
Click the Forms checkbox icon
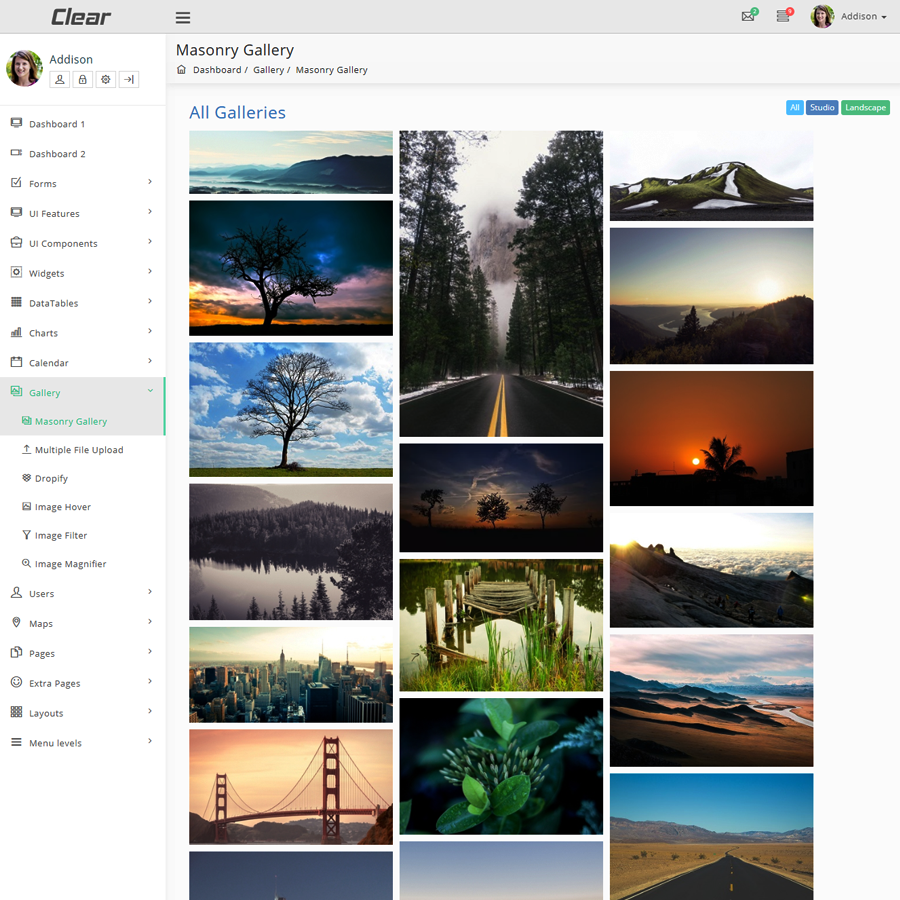tap(16, 183)
